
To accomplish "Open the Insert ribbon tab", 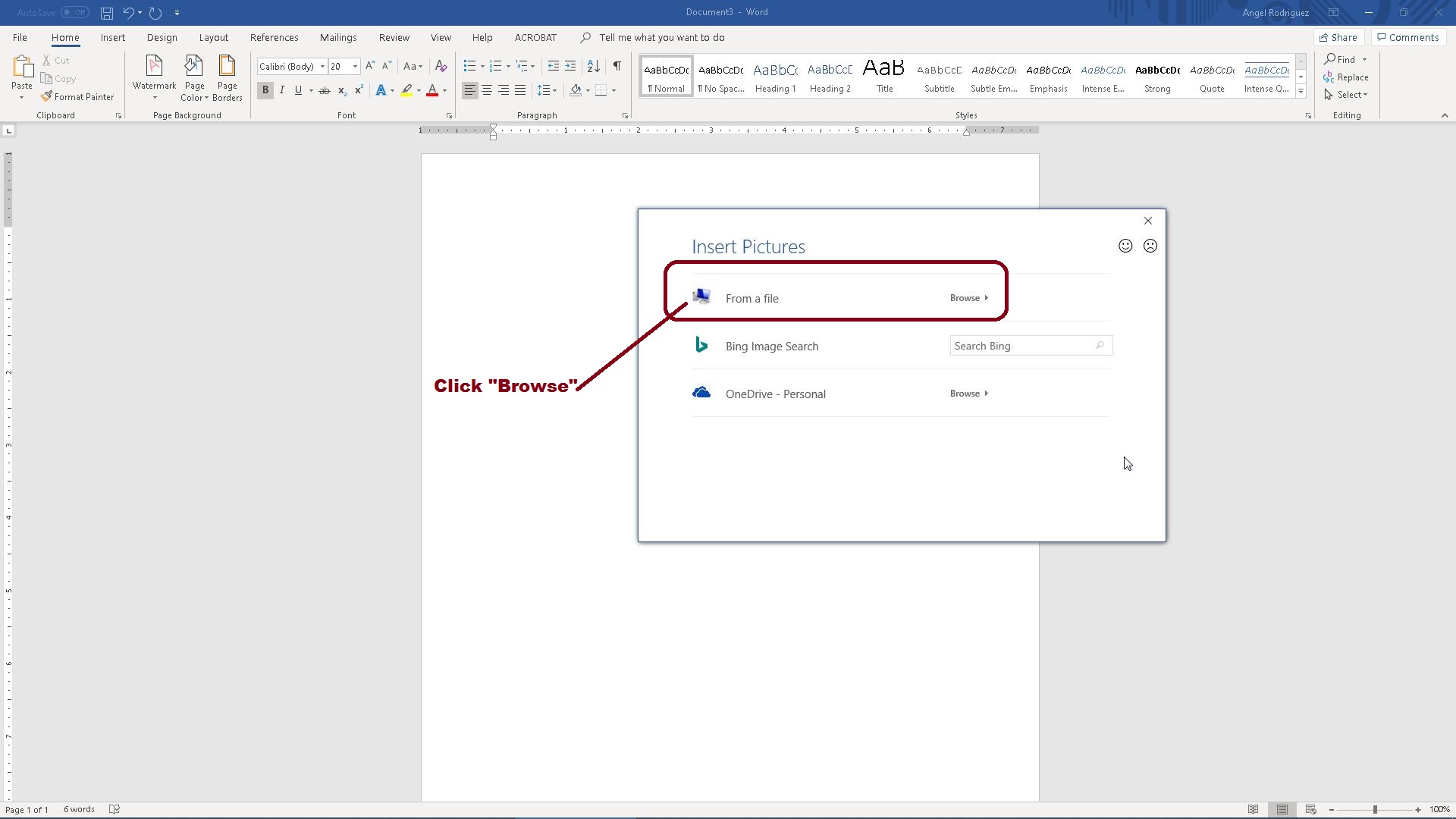I will (112, 37).
